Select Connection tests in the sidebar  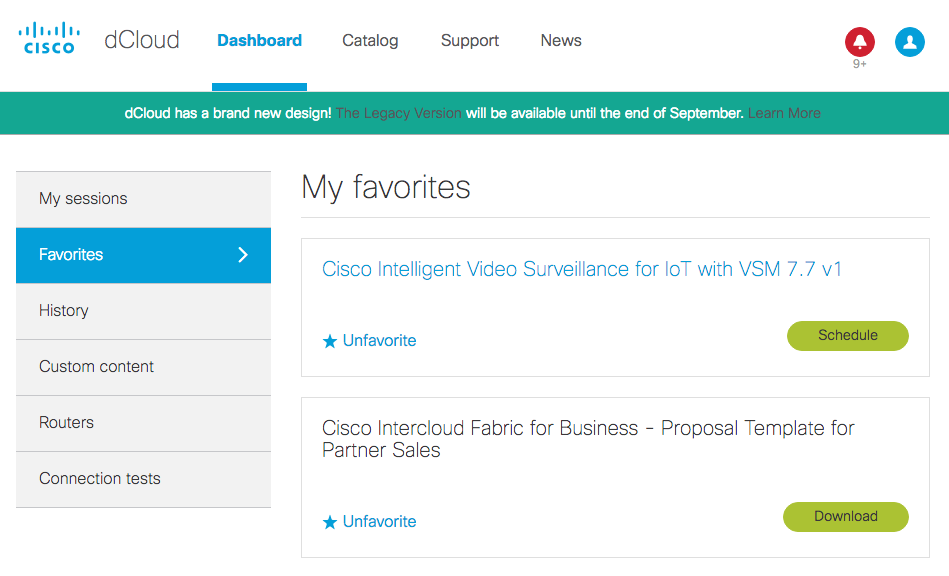pyautogui.click(x=100, y=479)
